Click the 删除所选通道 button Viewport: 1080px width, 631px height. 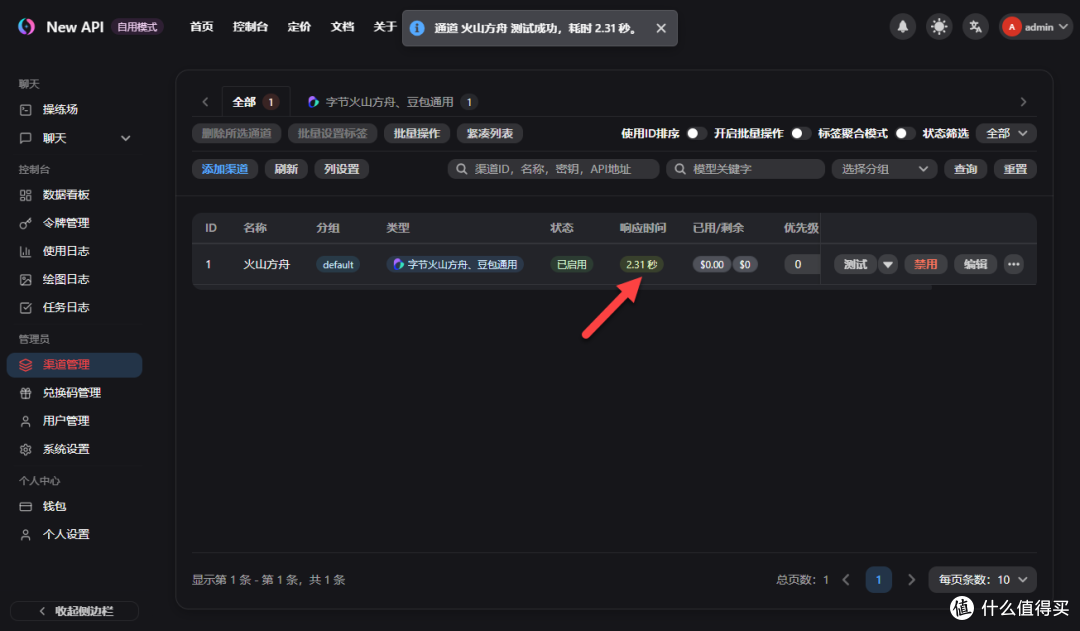[236, 134]
